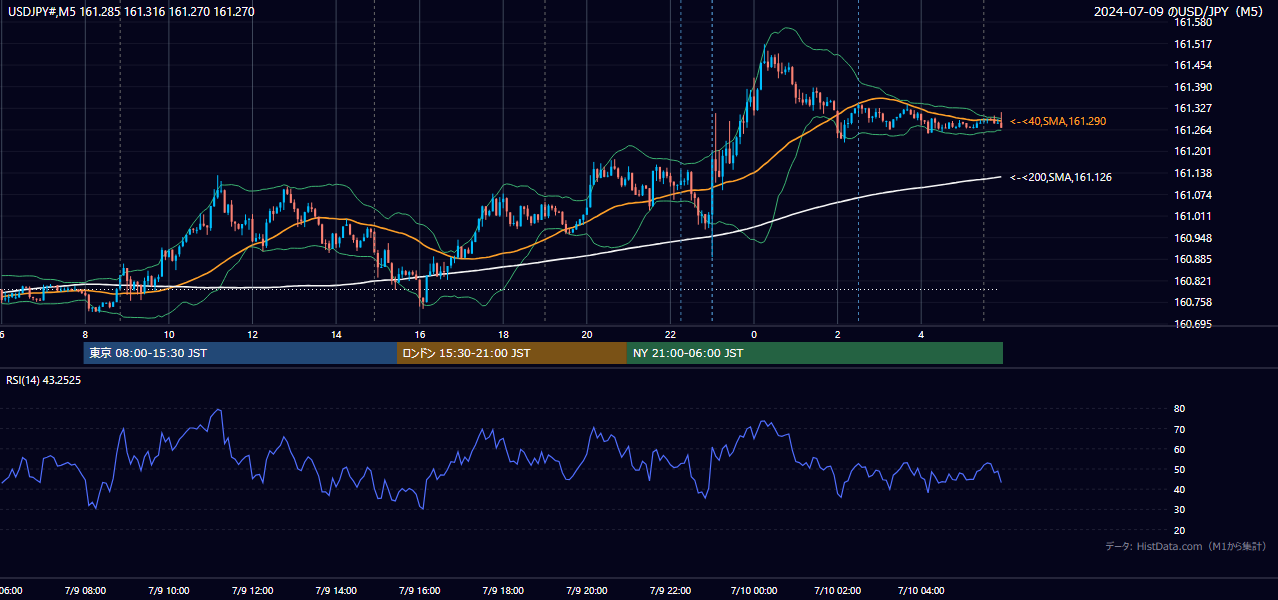The height and width of the screenshot is (600, 1278).
Task: Click price axis value 161.327
Action: click(x=1193, y=108)
